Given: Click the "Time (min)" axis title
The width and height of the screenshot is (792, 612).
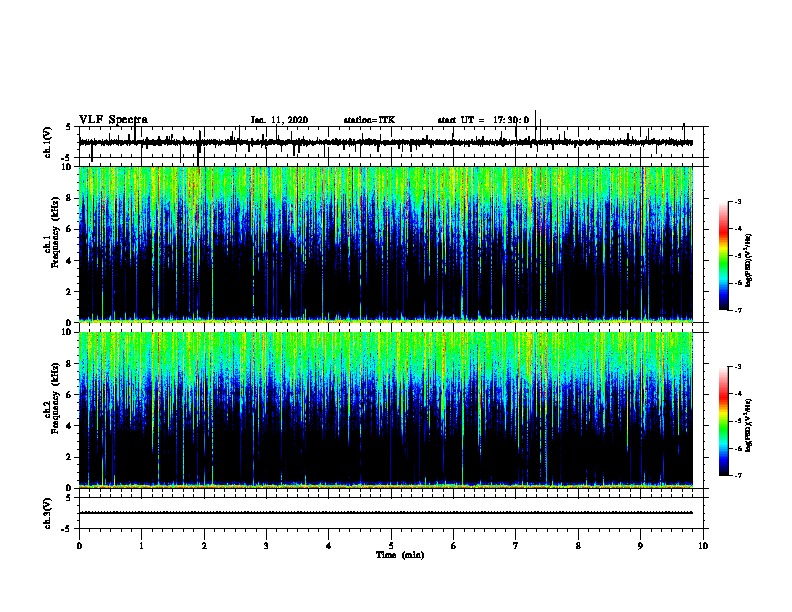Looking at the screenshot, I should [x=400, y=555].
